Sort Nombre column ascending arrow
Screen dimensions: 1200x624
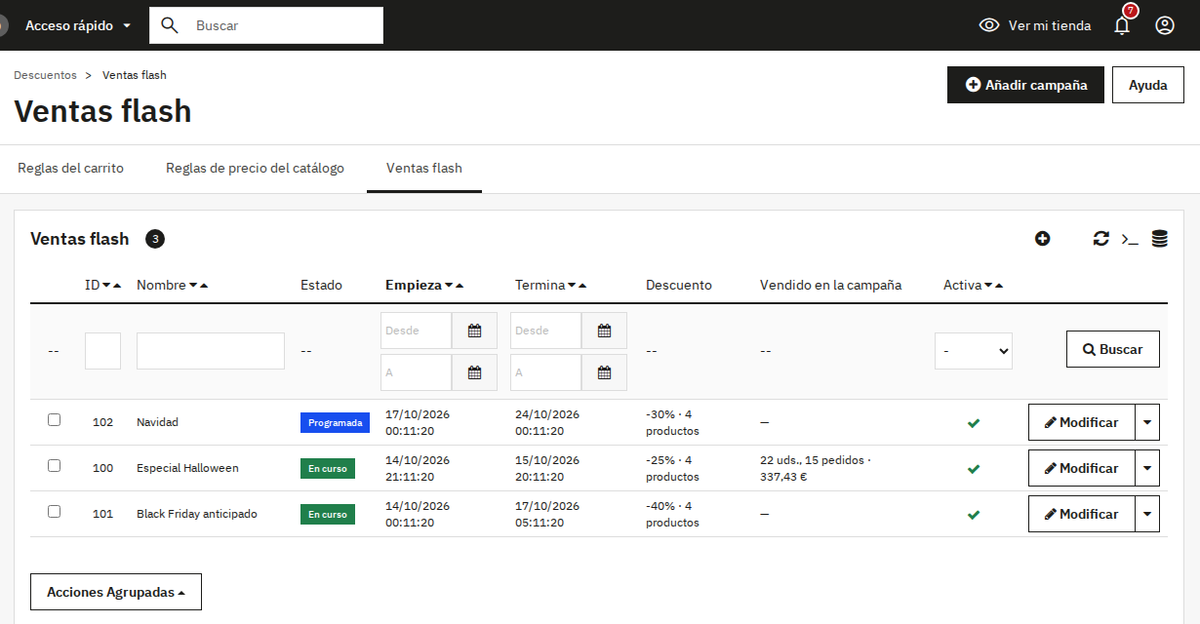pos(204,286)
